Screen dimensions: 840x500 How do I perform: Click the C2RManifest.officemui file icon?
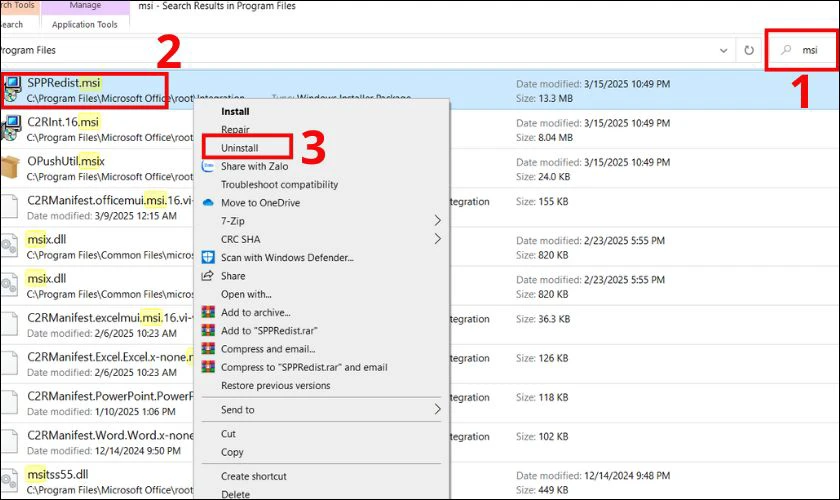[x=9, y=206]
